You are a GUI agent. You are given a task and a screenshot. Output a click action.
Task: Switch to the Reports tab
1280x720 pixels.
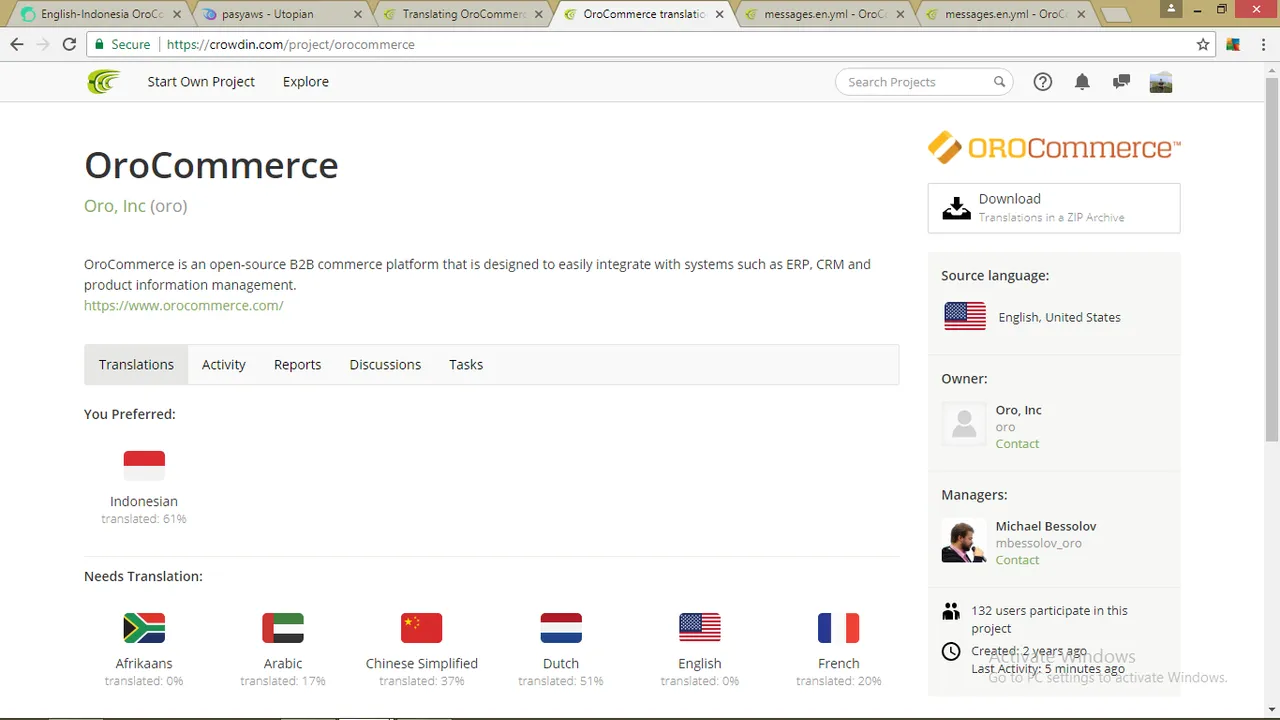coord(297,364)
